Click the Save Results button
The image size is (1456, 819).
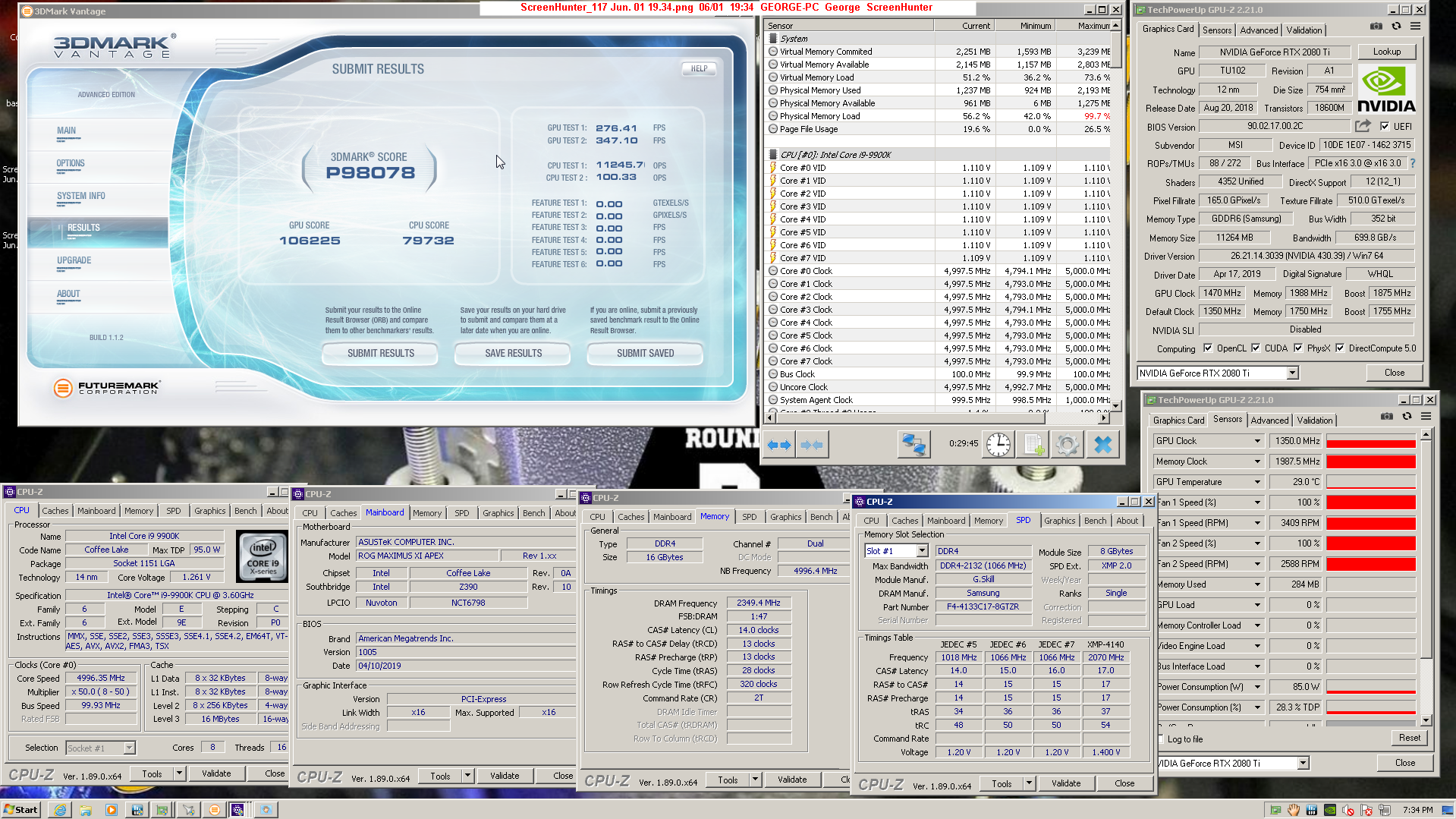[x=514, y=354]
